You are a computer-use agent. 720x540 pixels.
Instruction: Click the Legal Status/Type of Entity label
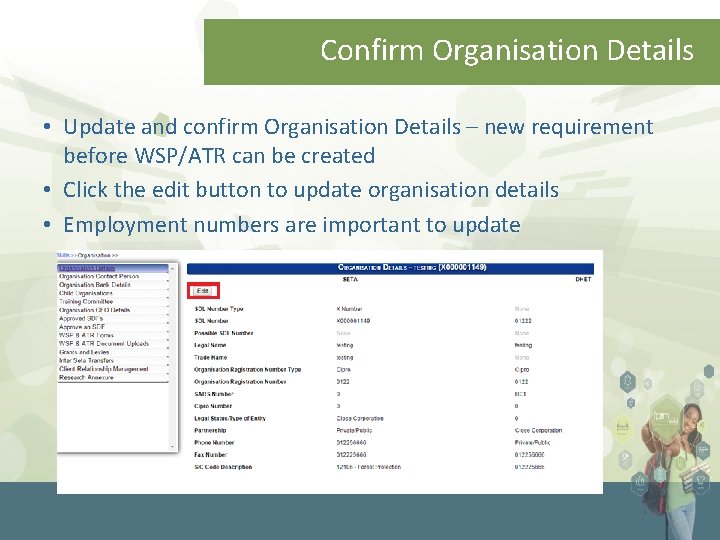tap(230, 418)
